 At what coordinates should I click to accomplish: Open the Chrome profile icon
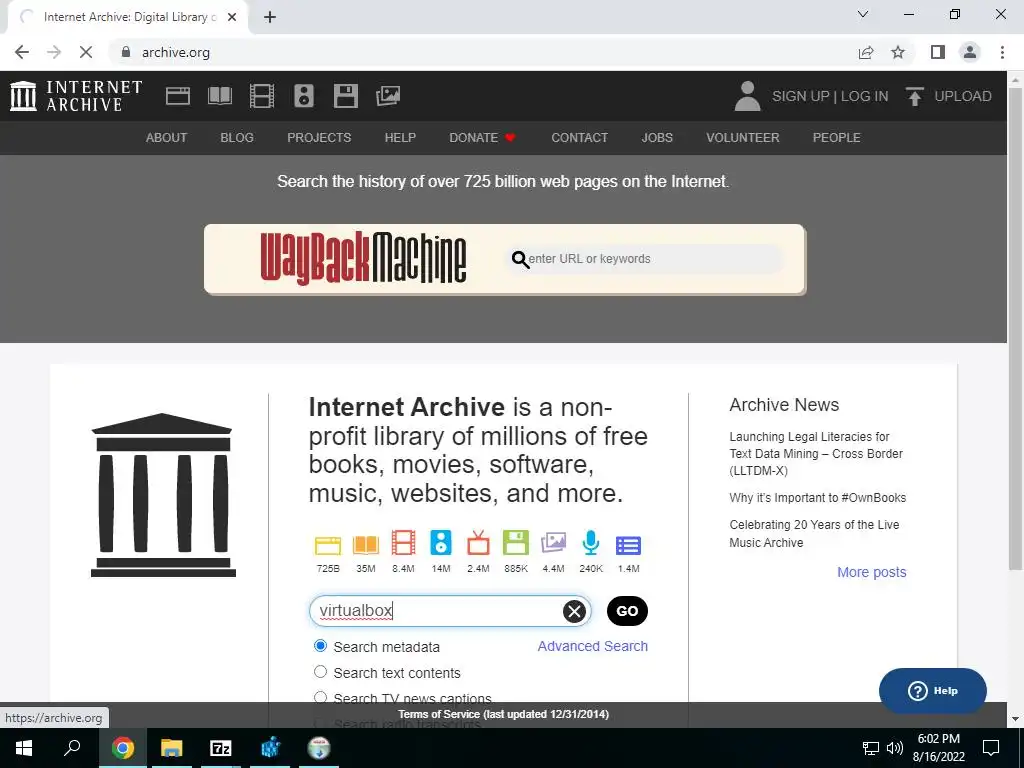click(970, 52)
